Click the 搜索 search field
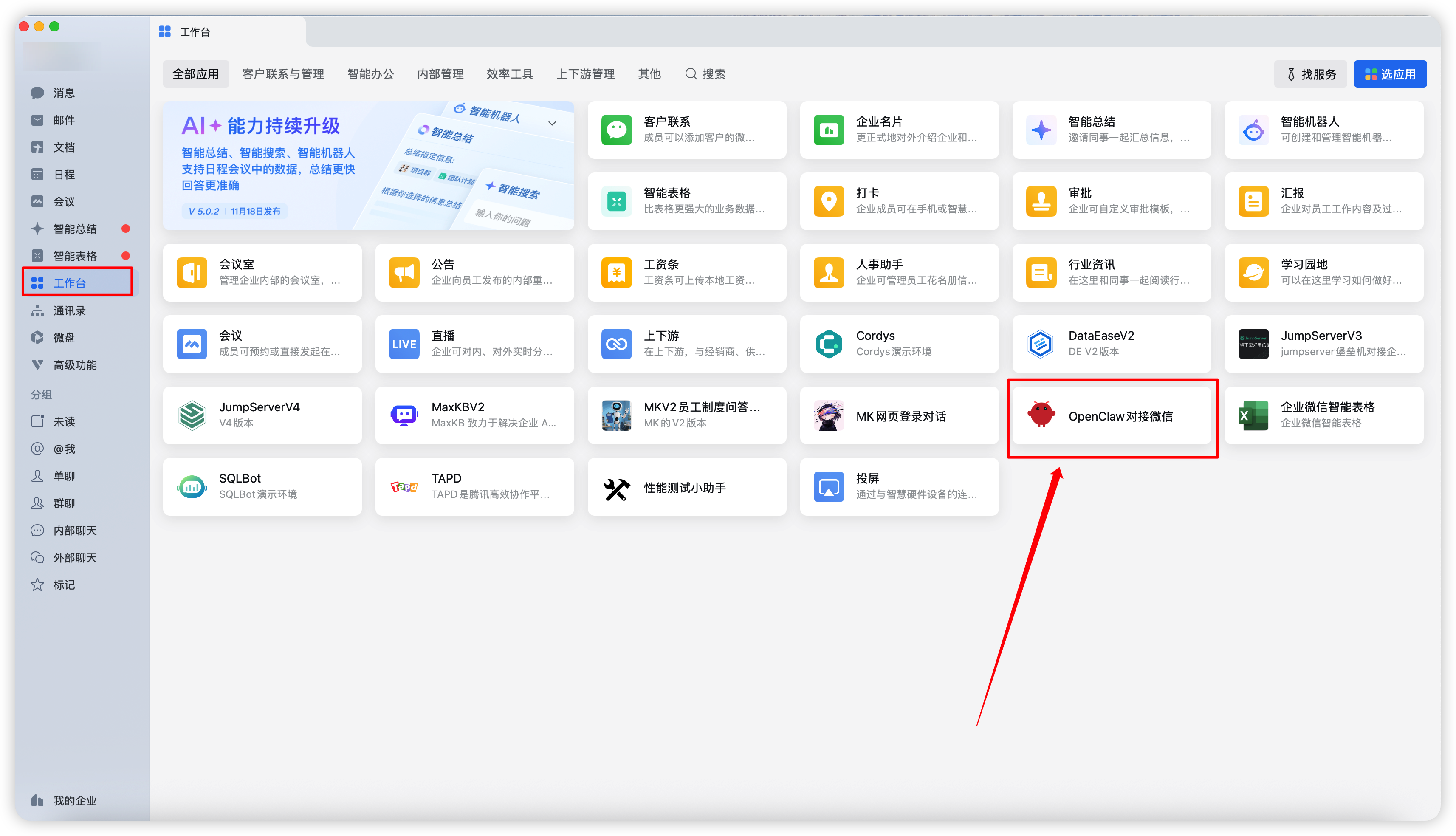Image resolution: width=1456 pixels, height=836 pixels. (706, 74)
